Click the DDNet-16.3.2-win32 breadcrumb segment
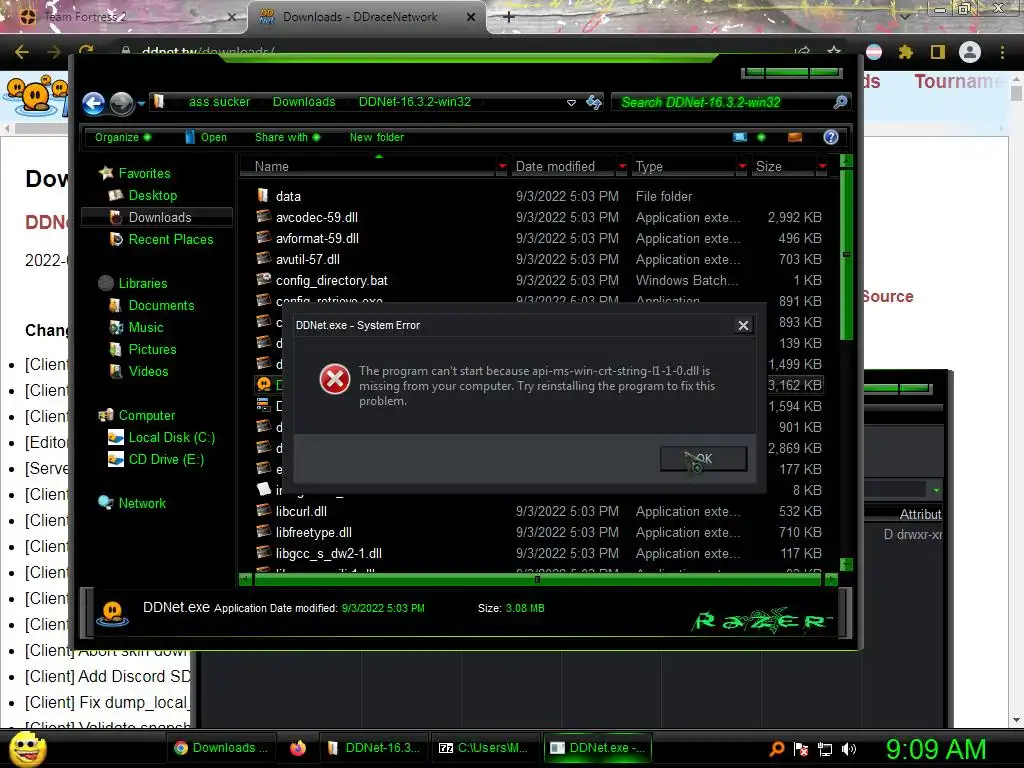 coord(415,102)
